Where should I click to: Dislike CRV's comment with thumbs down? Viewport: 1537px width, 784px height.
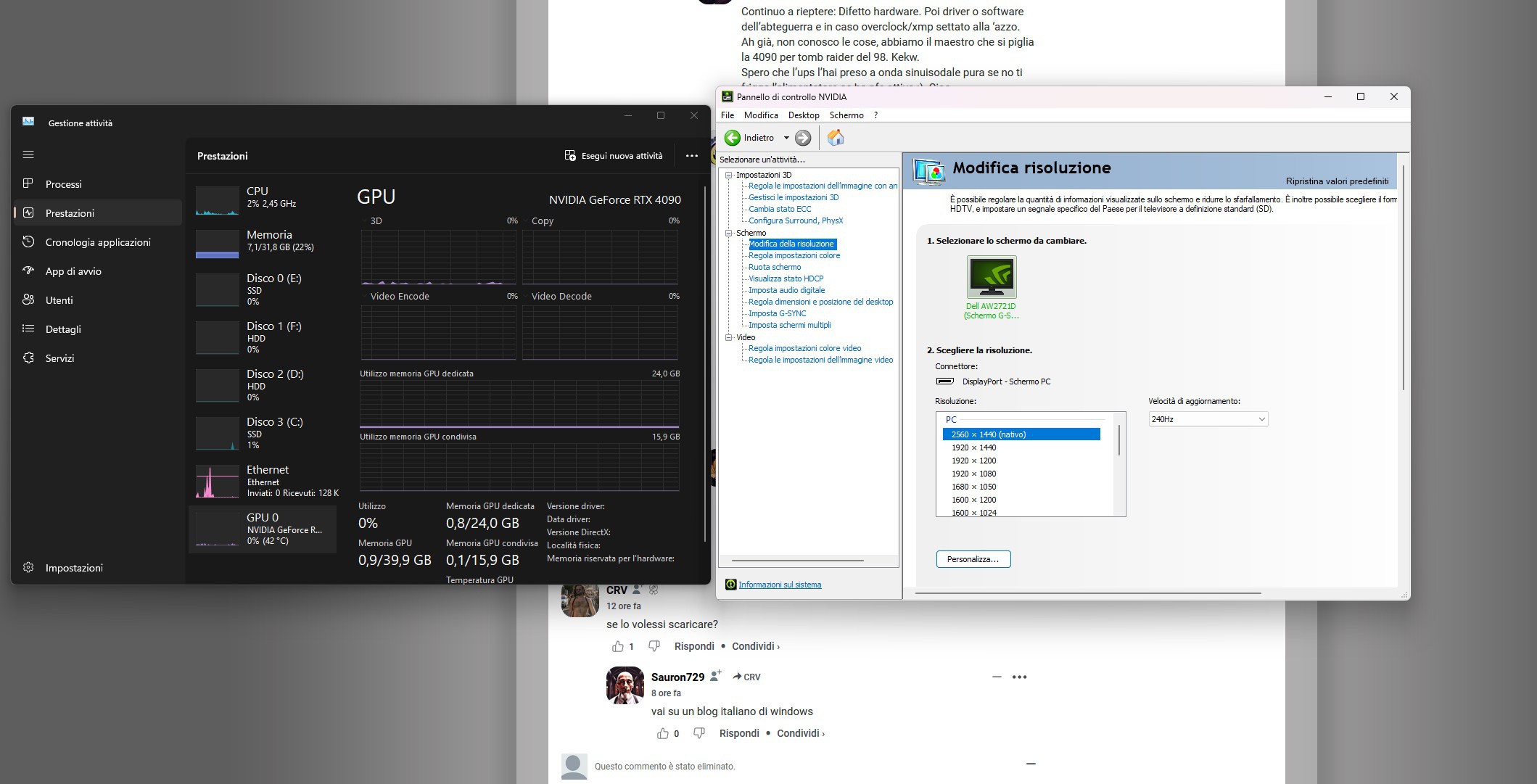[x=654, y=646]
